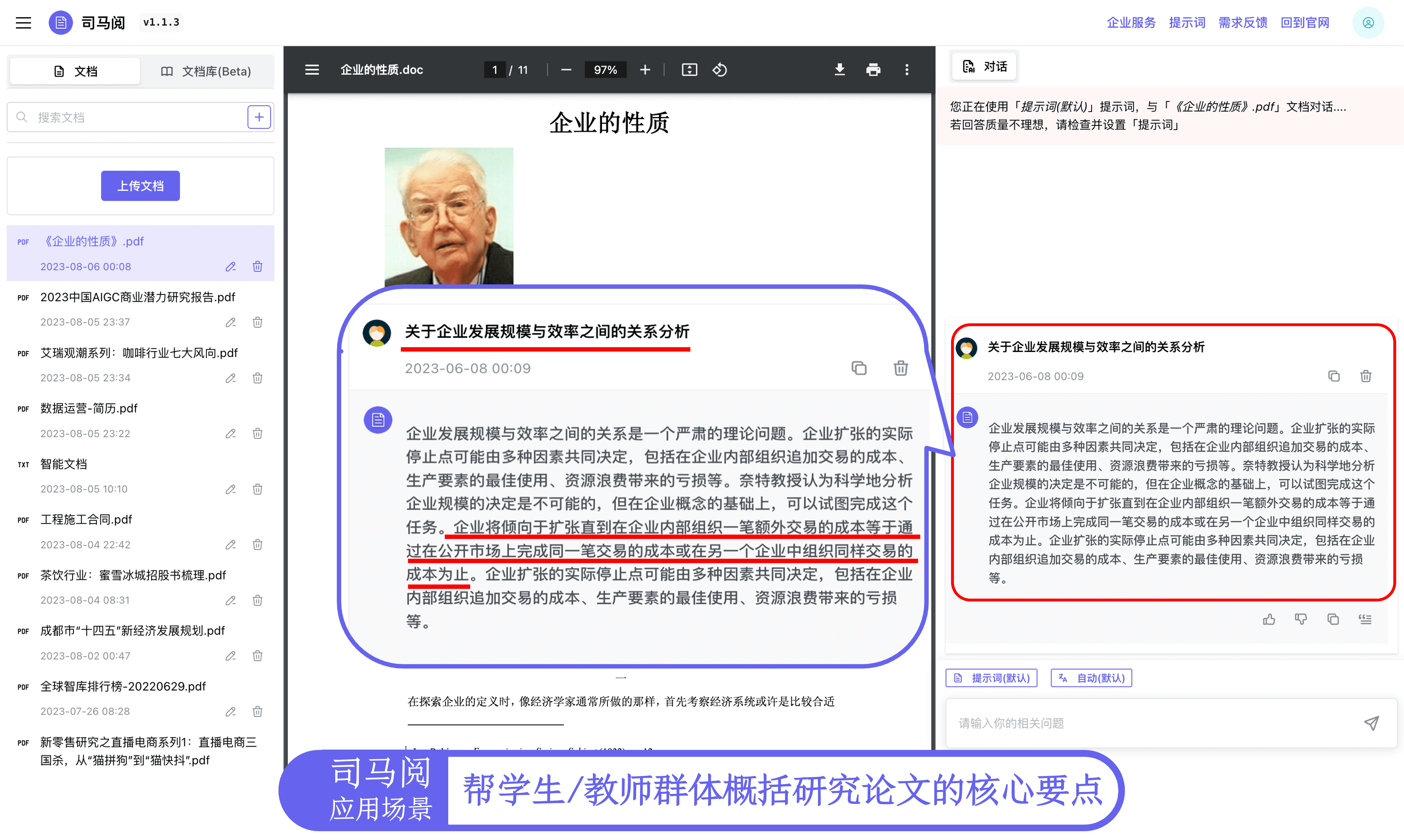The width and height of the screenshot is (1404, 840).
Task: Toggle the main hamburger navigation menu
Action: [x=23, y=23]
